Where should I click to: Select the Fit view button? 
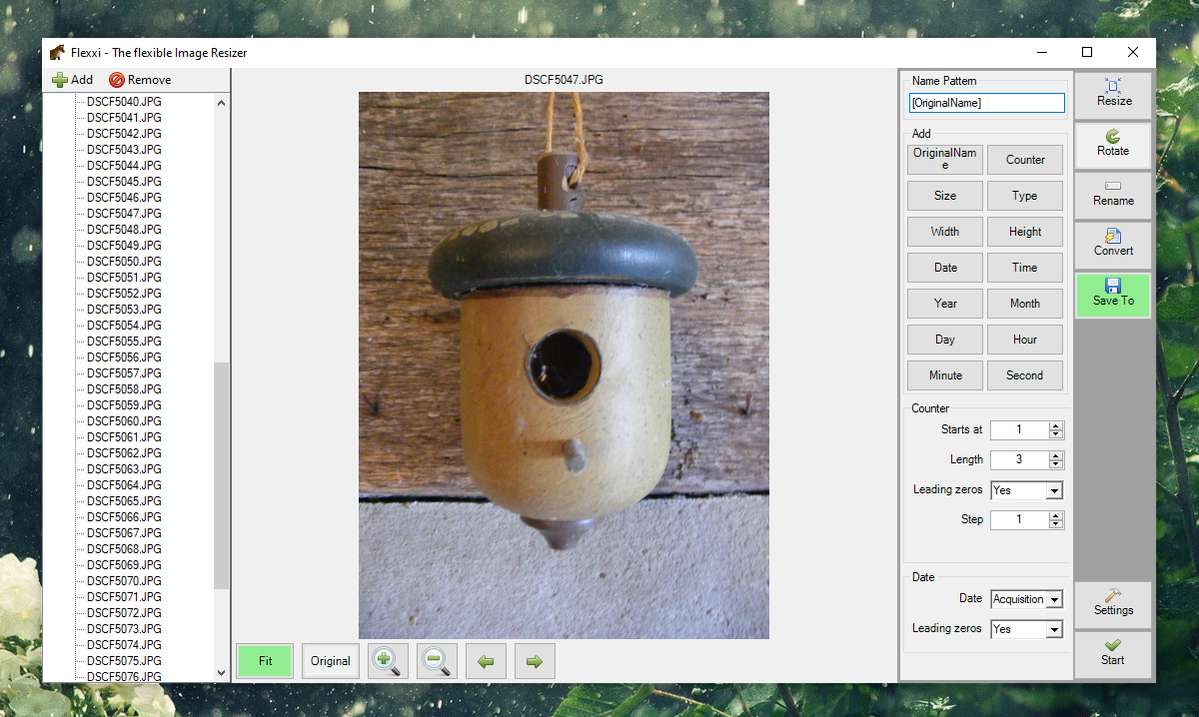265,661
